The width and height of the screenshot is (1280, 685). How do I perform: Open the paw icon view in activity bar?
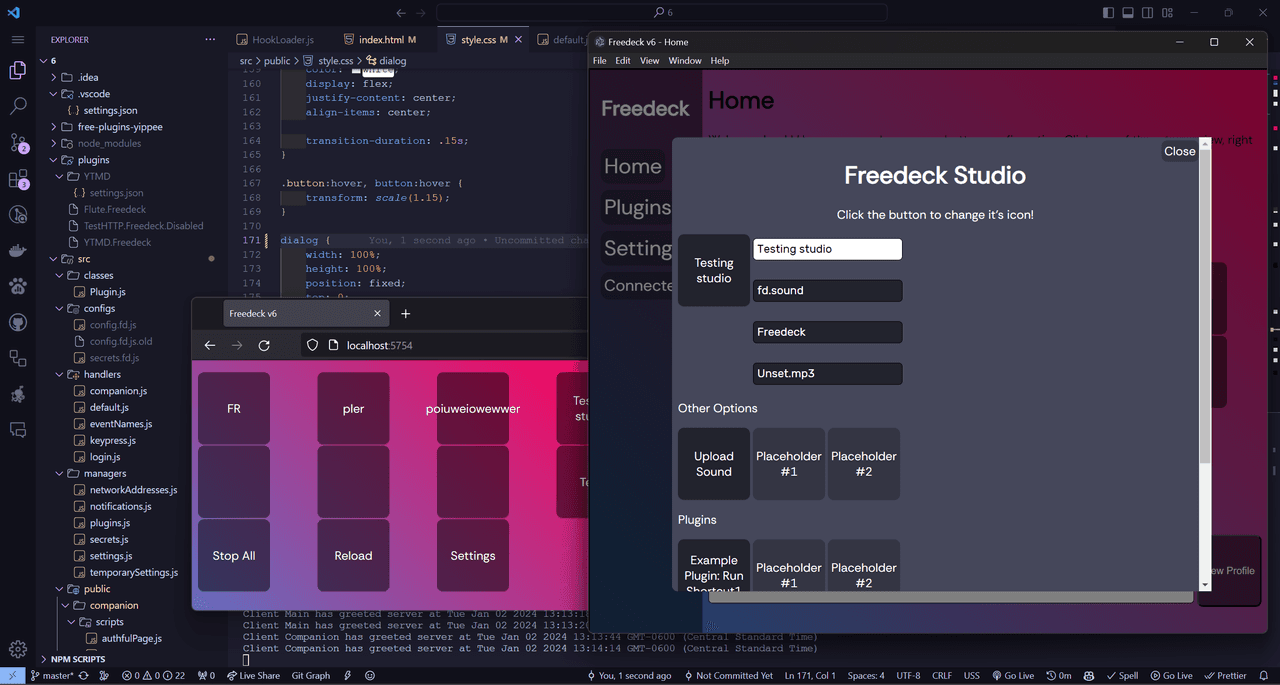click(17, 287)
